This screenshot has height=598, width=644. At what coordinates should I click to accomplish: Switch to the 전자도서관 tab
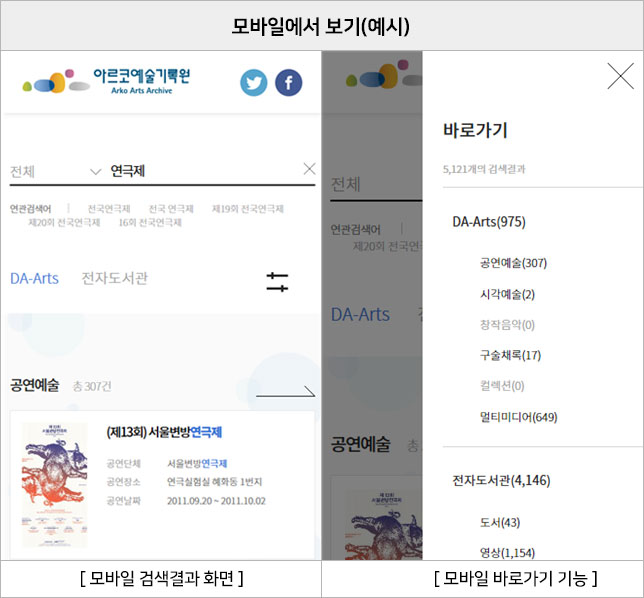click(115, 278)
